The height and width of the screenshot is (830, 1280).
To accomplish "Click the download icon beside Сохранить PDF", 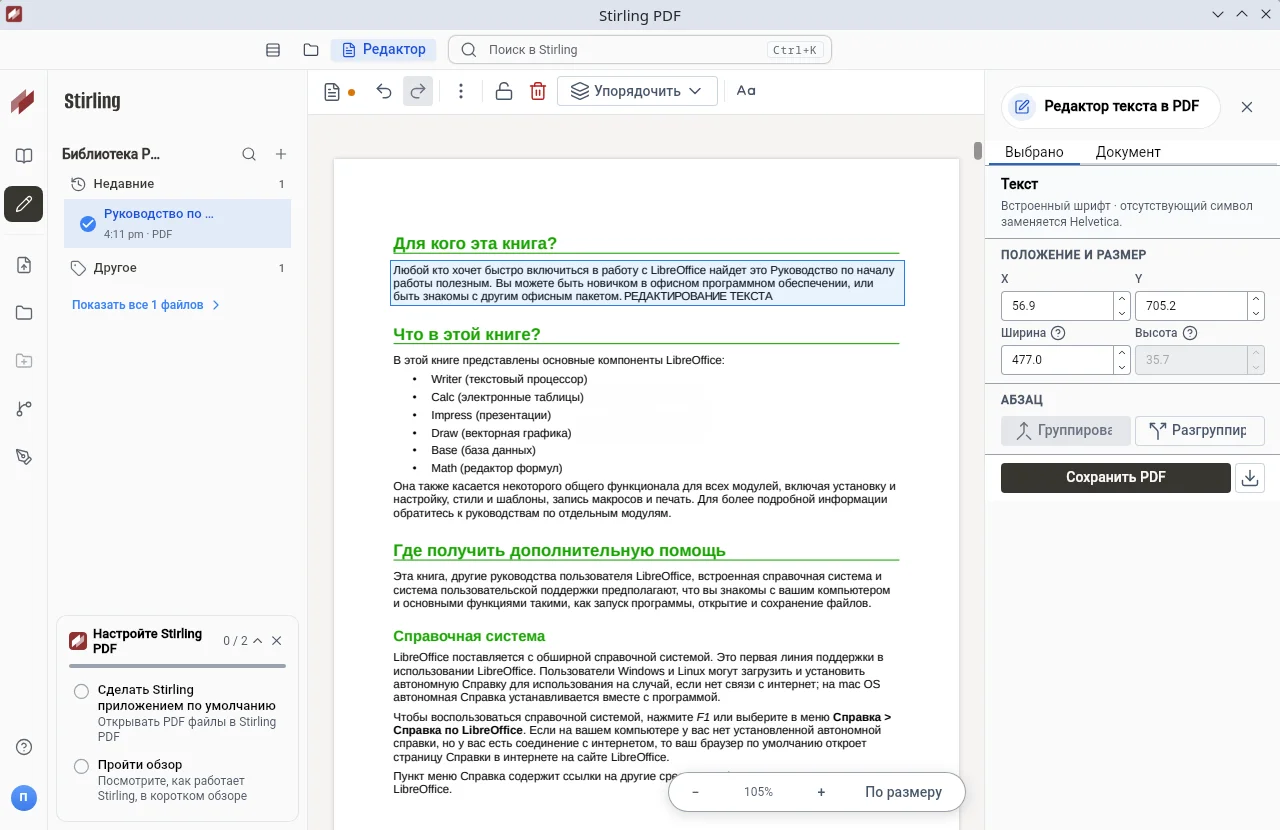I will 1249,478.
